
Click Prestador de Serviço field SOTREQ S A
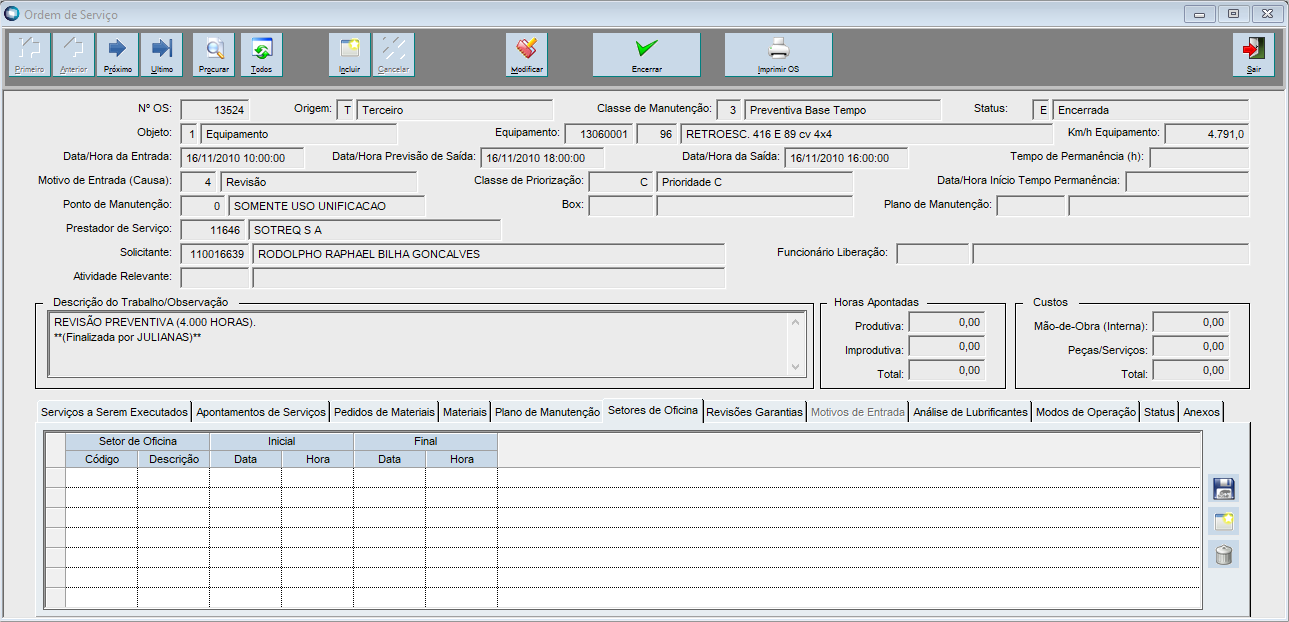[375, 230]
